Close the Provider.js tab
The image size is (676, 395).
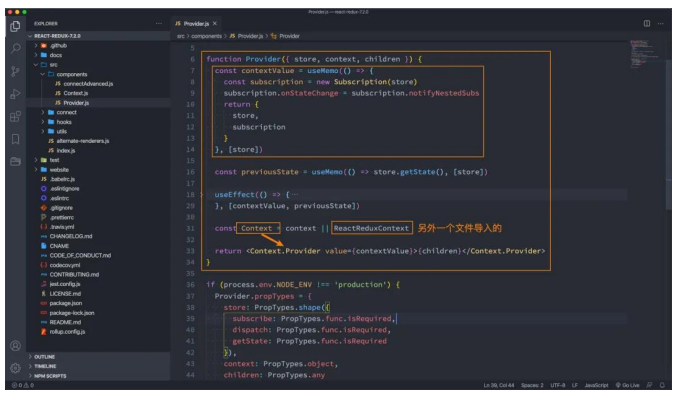(x=214, y=23)
